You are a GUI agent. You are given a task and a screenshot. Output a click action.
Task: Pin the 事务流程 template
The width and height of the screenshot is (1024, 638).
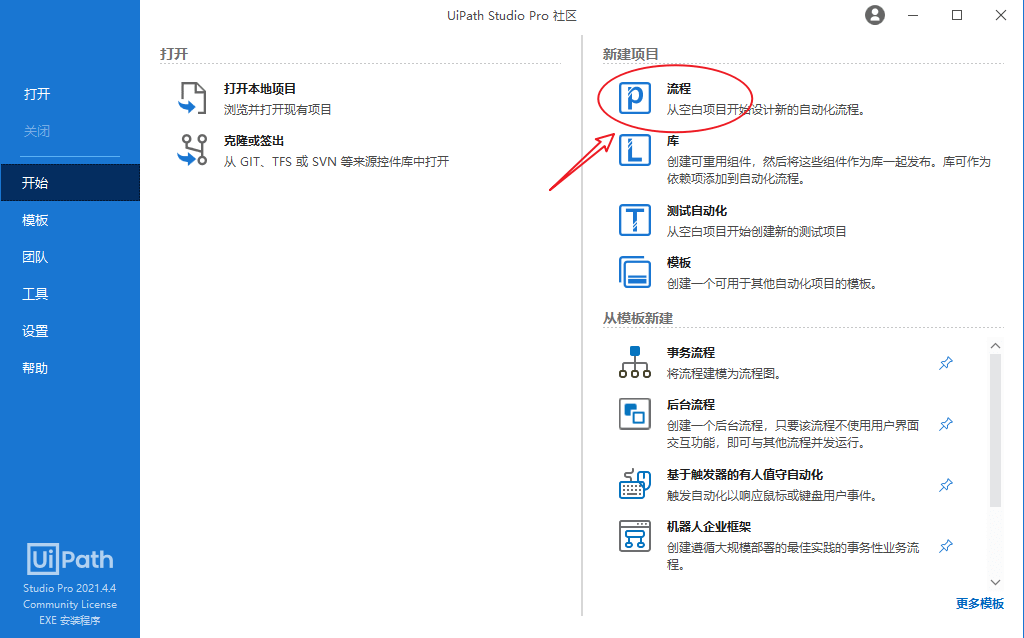(x=946, y=363)
